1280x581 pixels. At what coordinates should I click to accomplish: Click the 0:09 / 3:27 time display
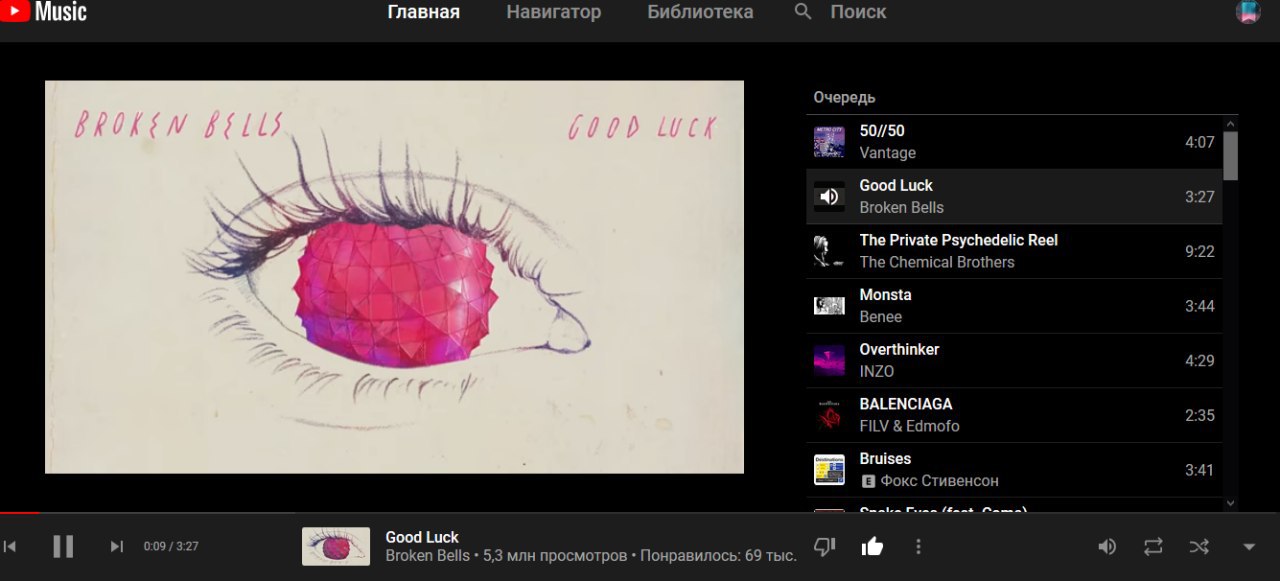point(171,546)
